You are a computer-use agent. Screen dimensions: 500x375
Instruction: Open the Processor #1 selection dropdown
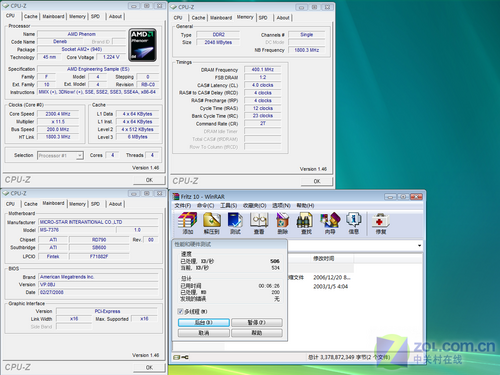(80, 155)
